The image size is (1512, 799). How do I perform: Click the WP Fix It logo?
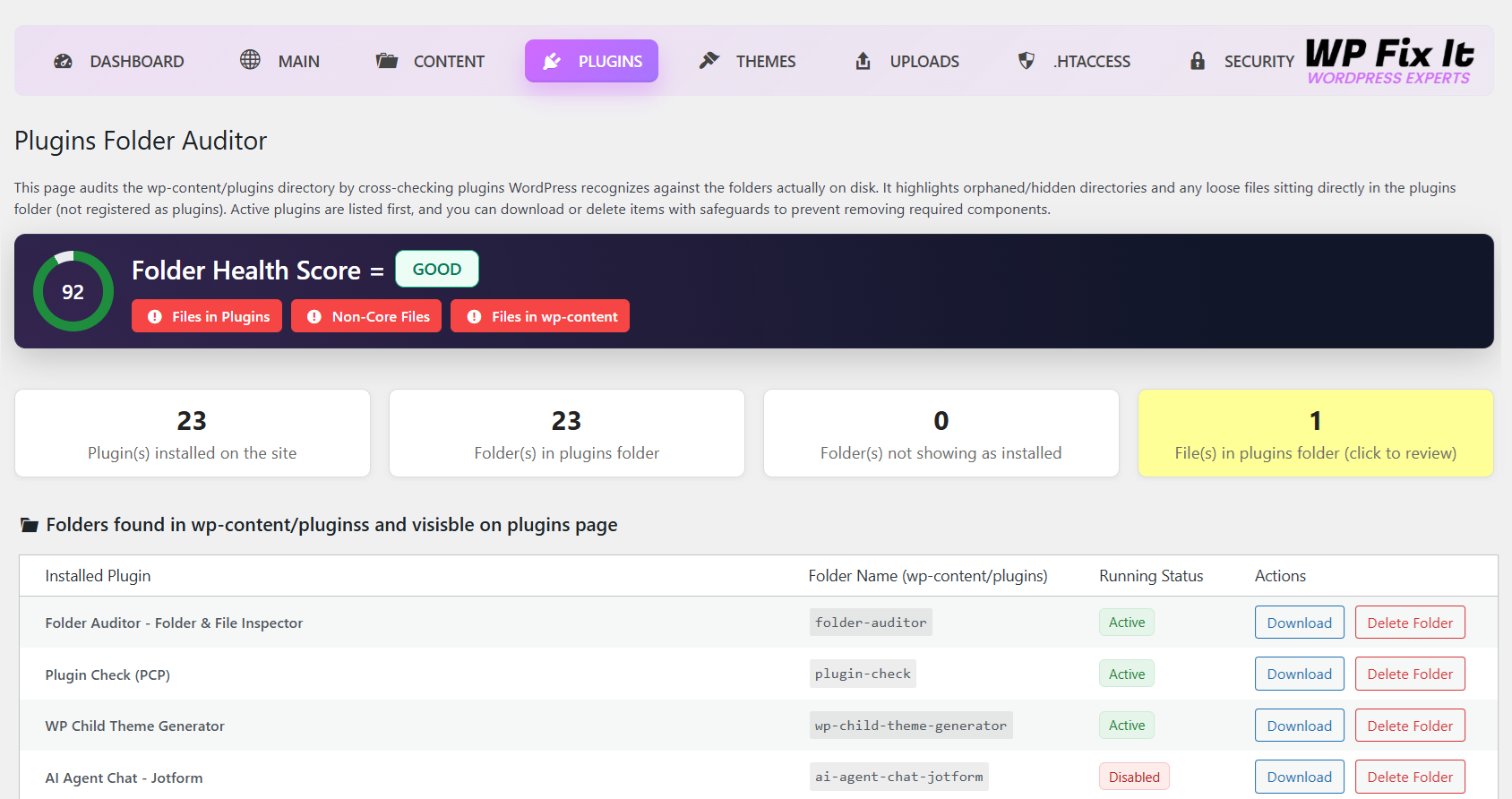click(x=1389, y=61)
